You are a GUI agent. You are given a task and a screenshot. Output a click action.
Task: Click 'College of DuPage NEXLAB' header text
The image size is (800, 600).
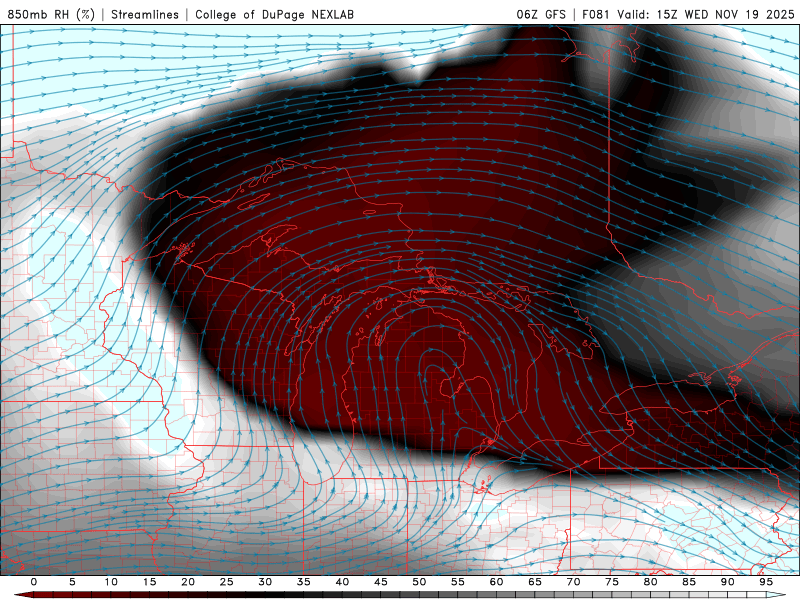pos(274,14)
